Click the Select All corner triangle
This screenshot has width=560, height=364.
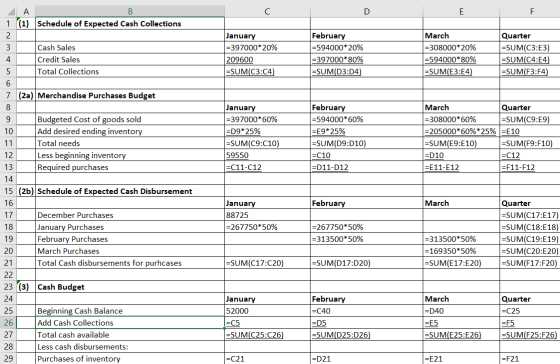point(11,12)
